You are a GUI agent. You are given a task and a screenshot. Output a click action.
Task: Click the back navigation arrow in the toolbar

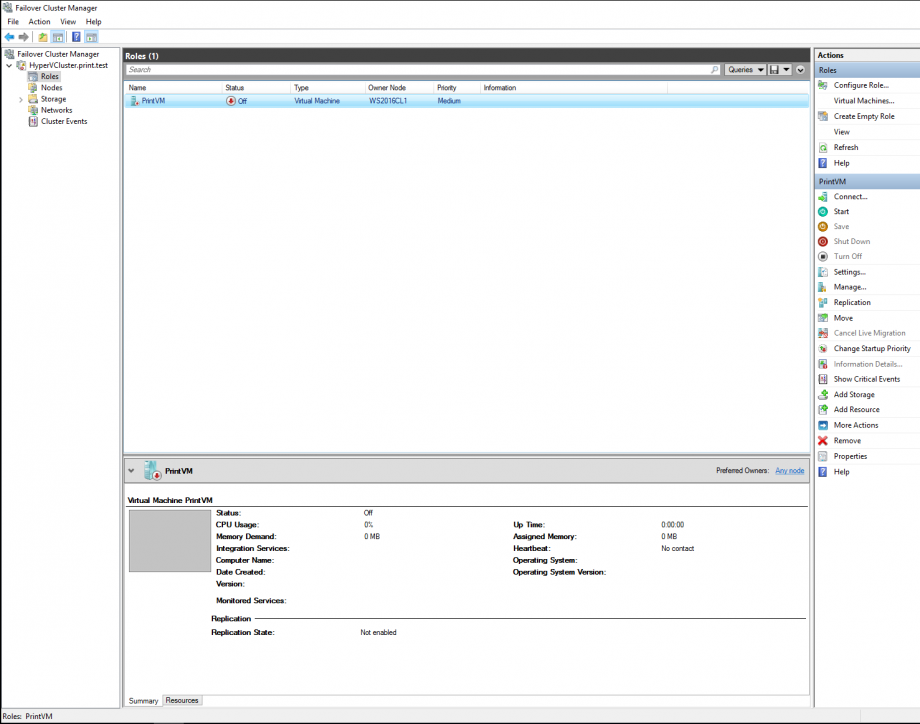[x=9, y=37]
